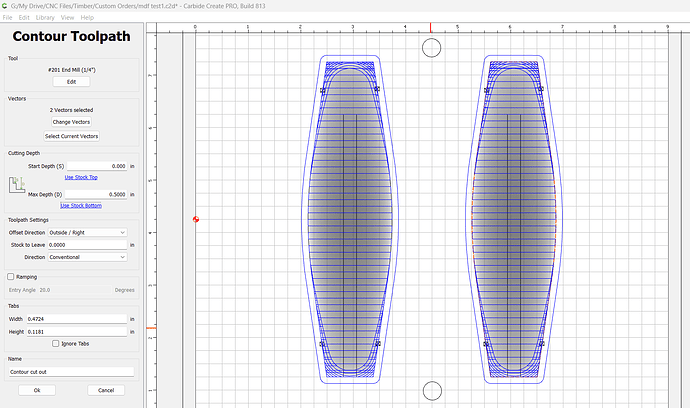Click the tab marker at the right shape's lower-right
This screenshot has height=408, width=690.
click(x=542, y=344)
